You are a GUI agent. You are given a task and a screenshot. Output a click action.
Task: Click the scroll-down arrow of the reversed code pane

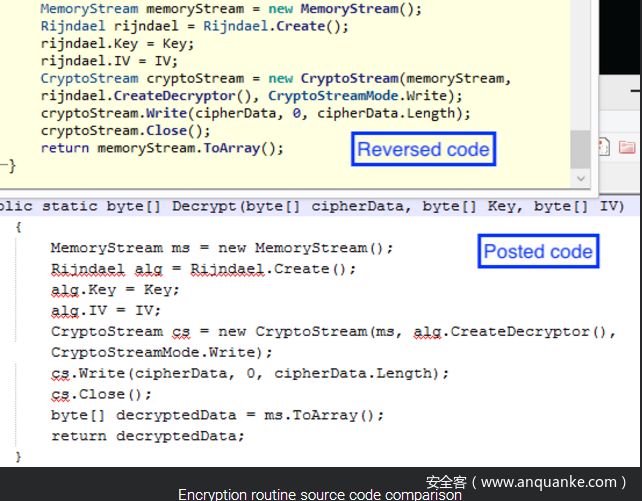pos(581,178)
